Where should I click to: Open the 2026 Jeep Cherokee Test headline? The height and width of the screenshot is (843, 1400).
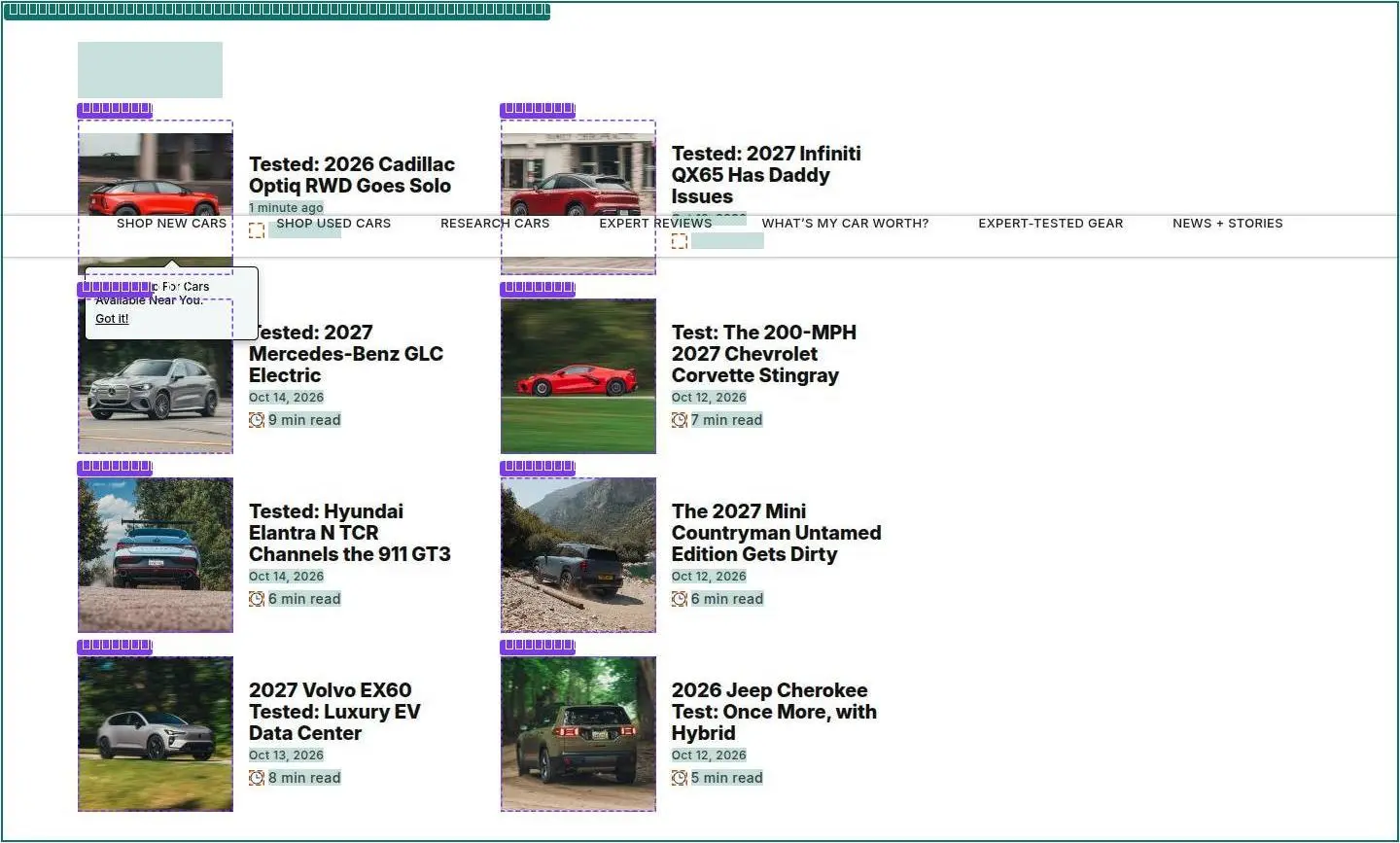point(774,712)
